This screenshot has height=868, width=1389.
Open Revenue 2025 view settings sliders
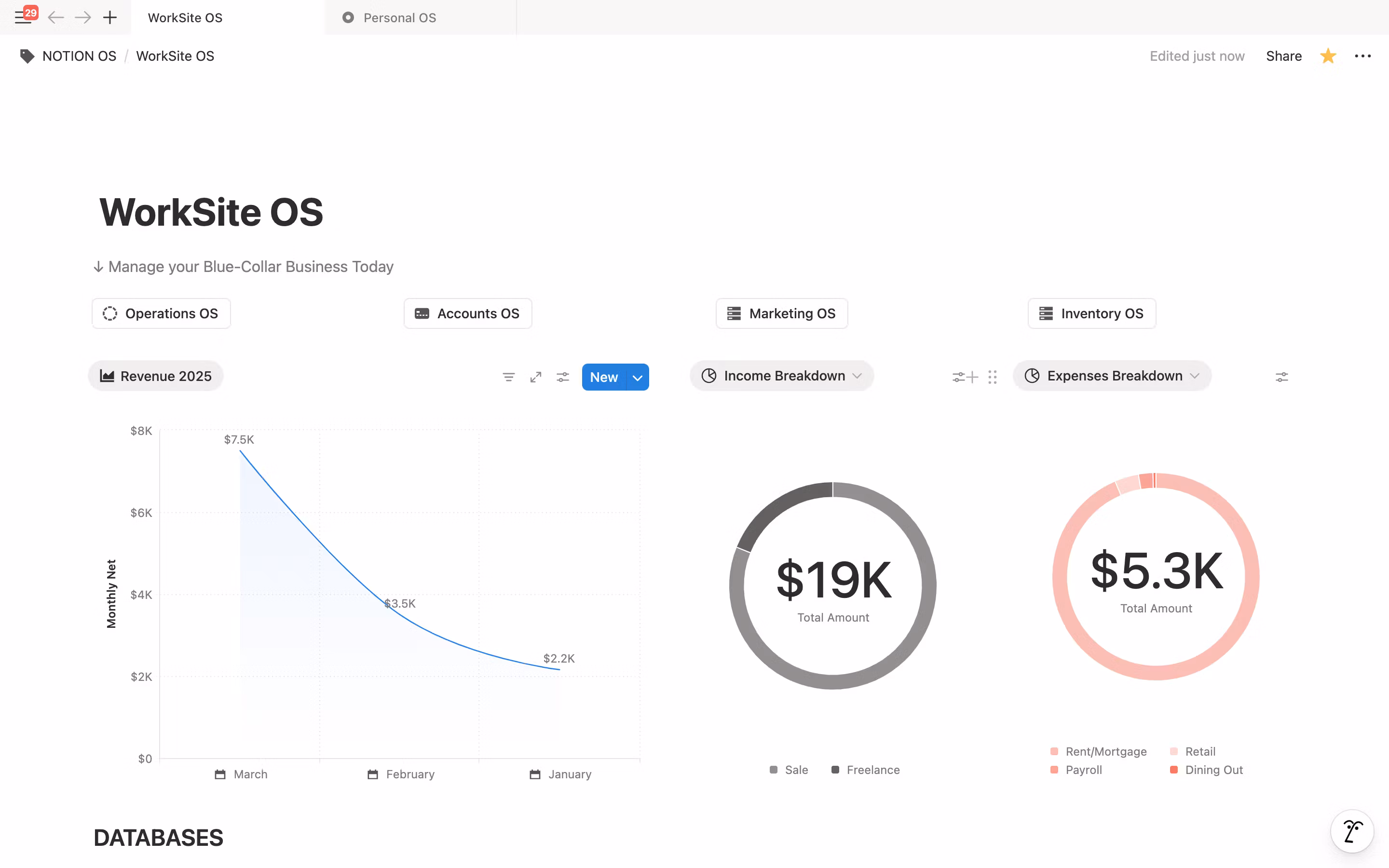562,377
